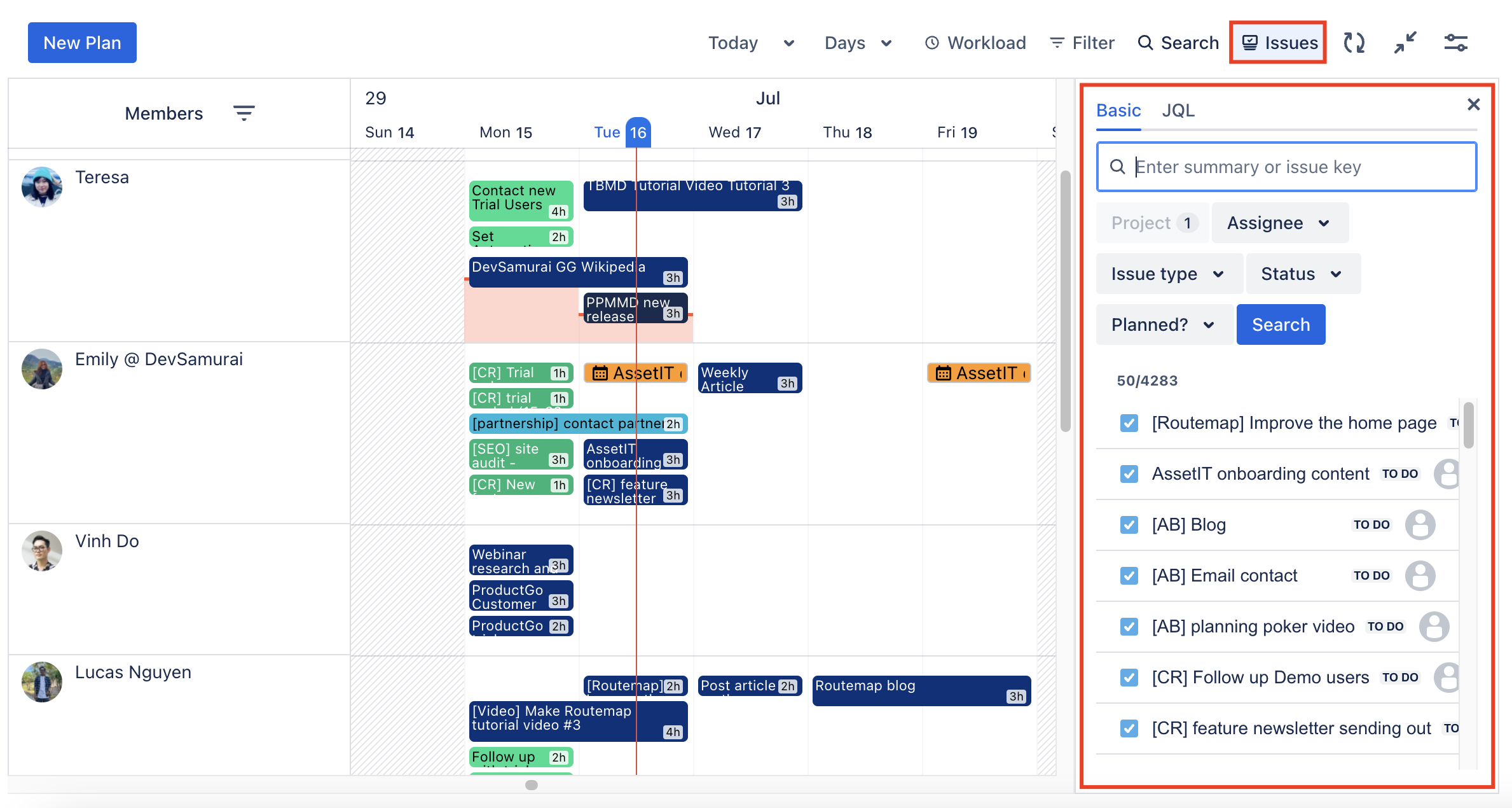The width and height of the screenshot is (1512, 808).
Task: Click the refresh sync icon in toolbar
Action: [x=1354, y=43]
